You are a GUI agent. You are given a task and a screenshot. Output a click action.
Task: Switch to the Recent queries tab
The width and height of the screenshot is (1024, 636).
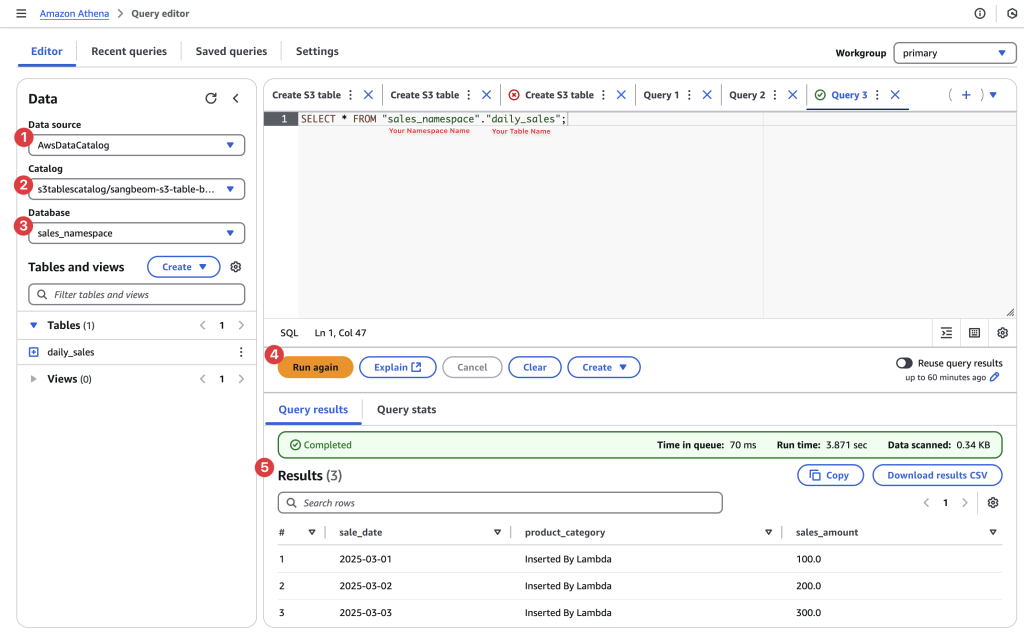[x=129, y=51]
